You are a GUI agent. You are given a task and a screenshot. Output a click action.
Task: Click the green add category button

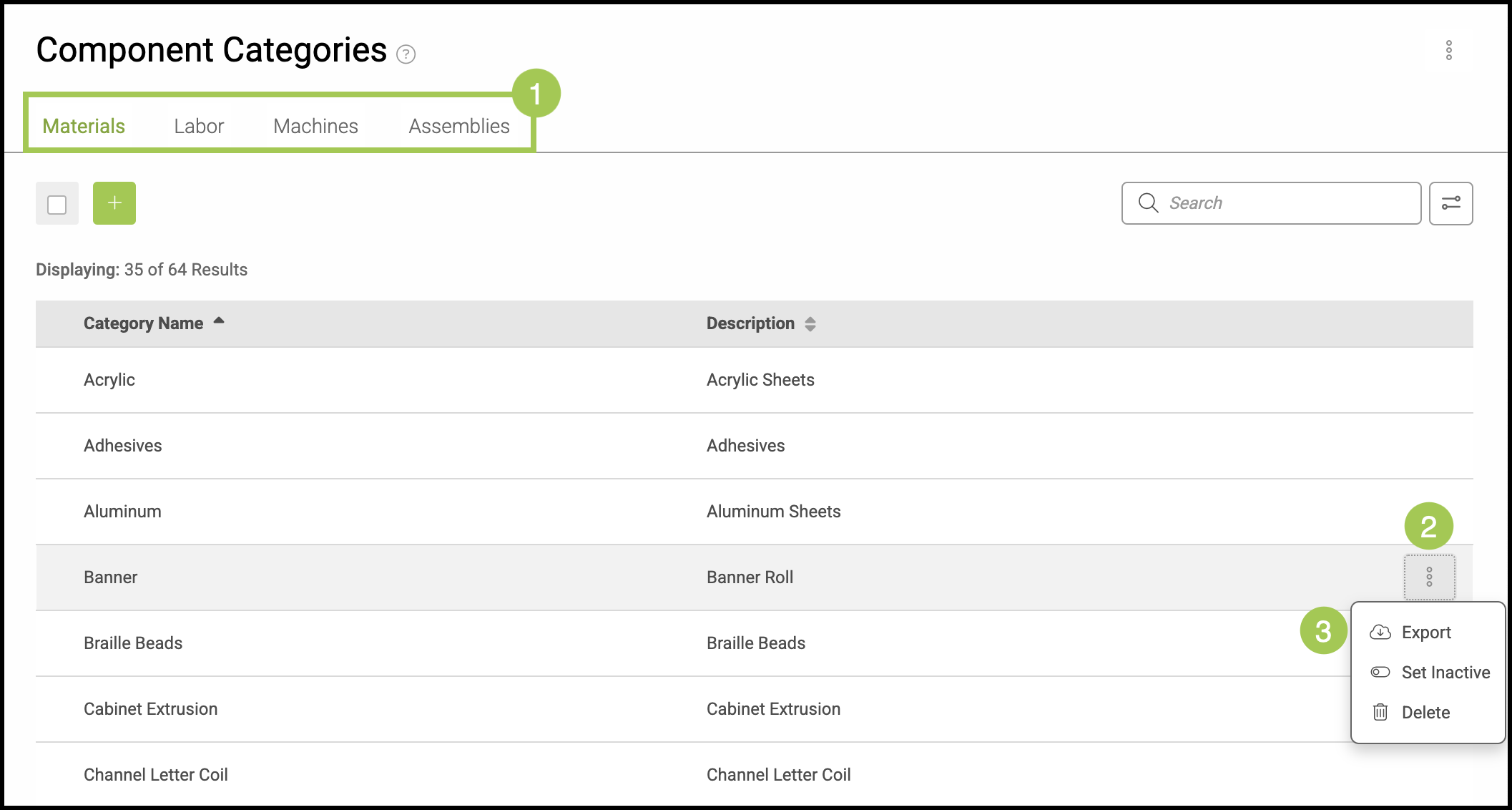114,203
